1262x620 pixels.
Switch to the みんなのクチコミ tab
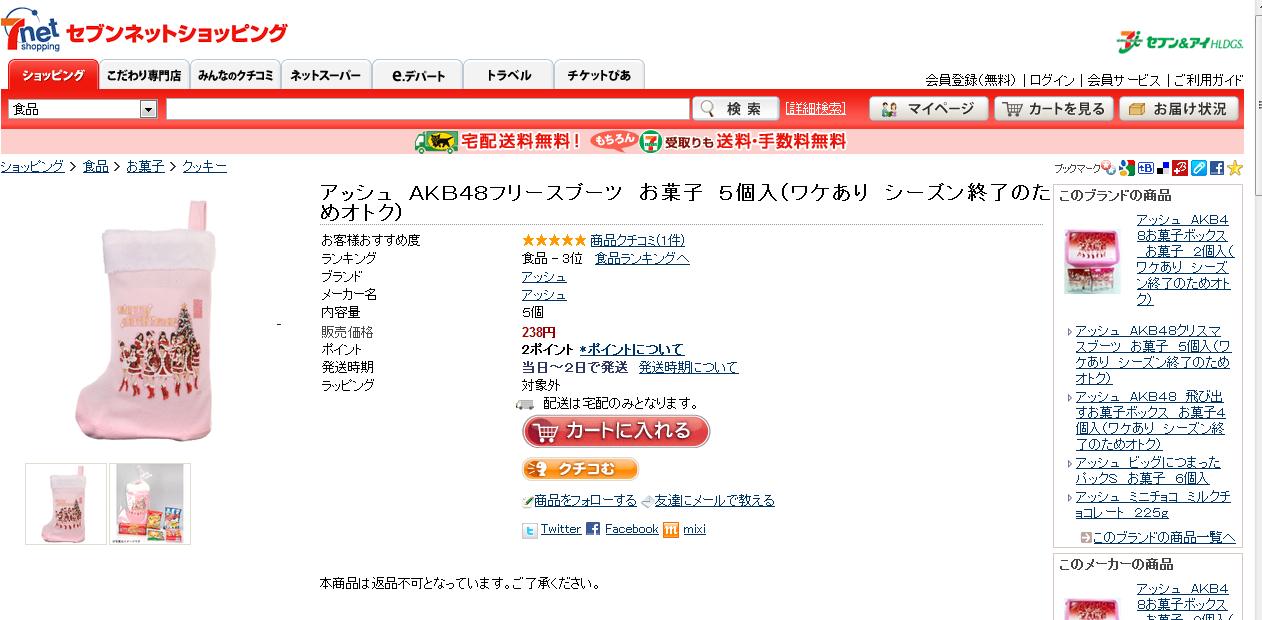click(x=235, y=75)
